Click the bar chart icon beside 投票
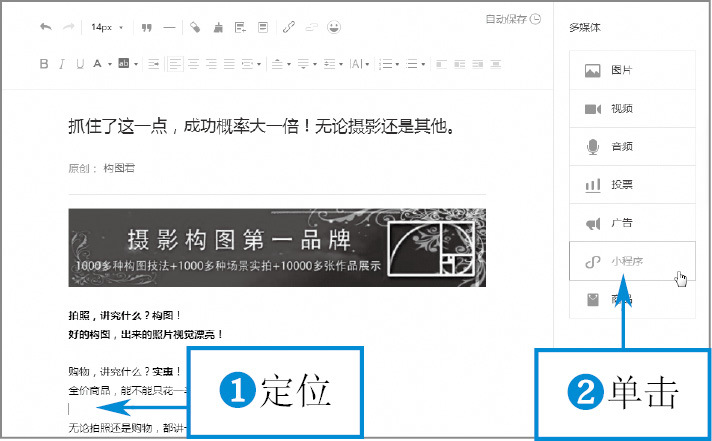 [593, 185]
